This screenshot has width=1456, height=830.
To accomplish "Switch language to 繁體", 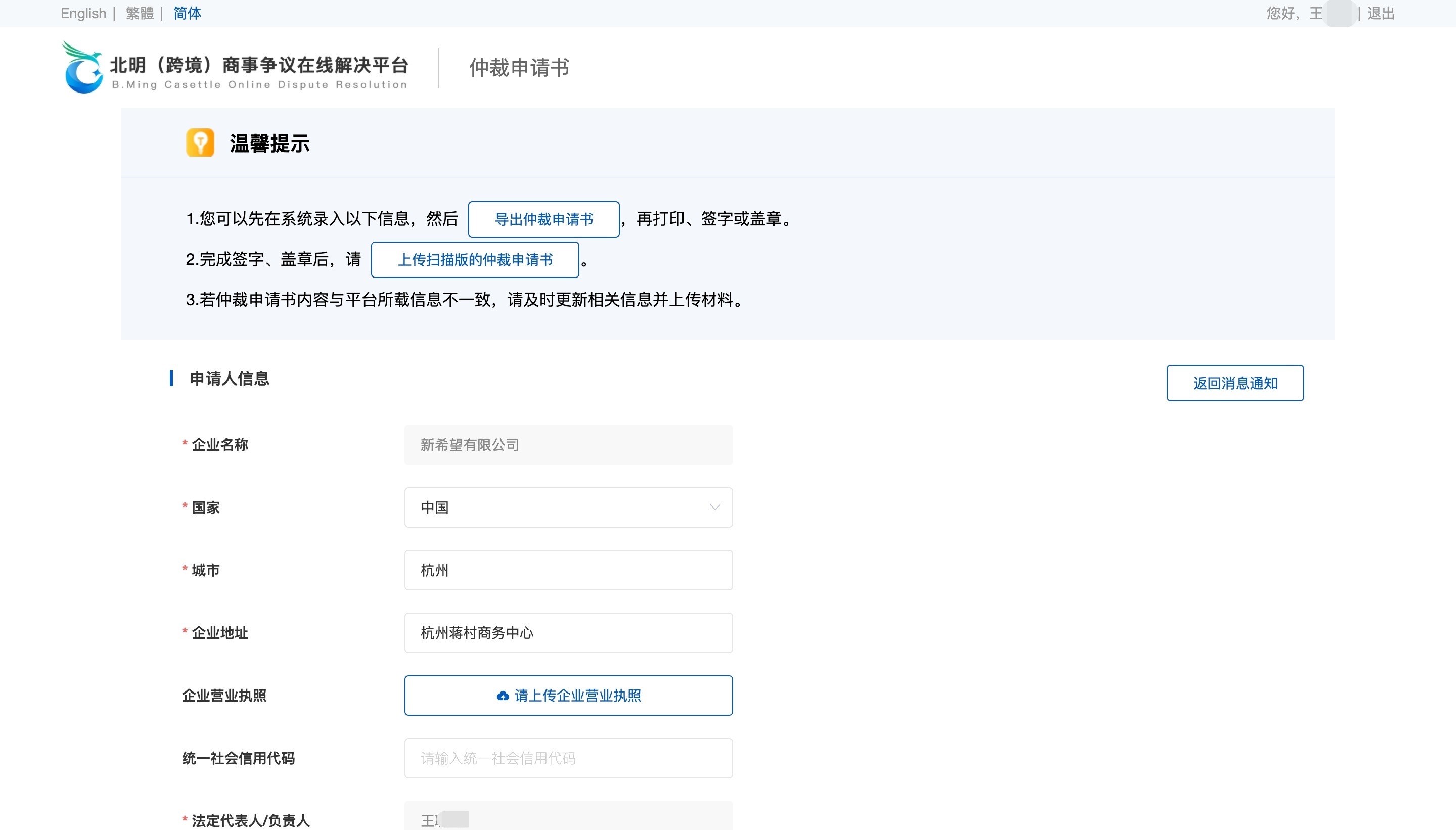I will 140,13.
